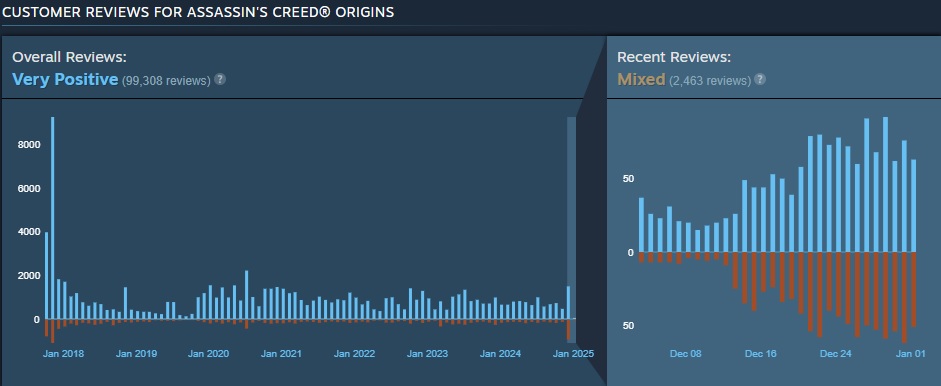Click the Customer Reviews for Assassin's Creed Origins title
Image resolution: width=941 pixels, height=386 pixels.
coord(198,12)
